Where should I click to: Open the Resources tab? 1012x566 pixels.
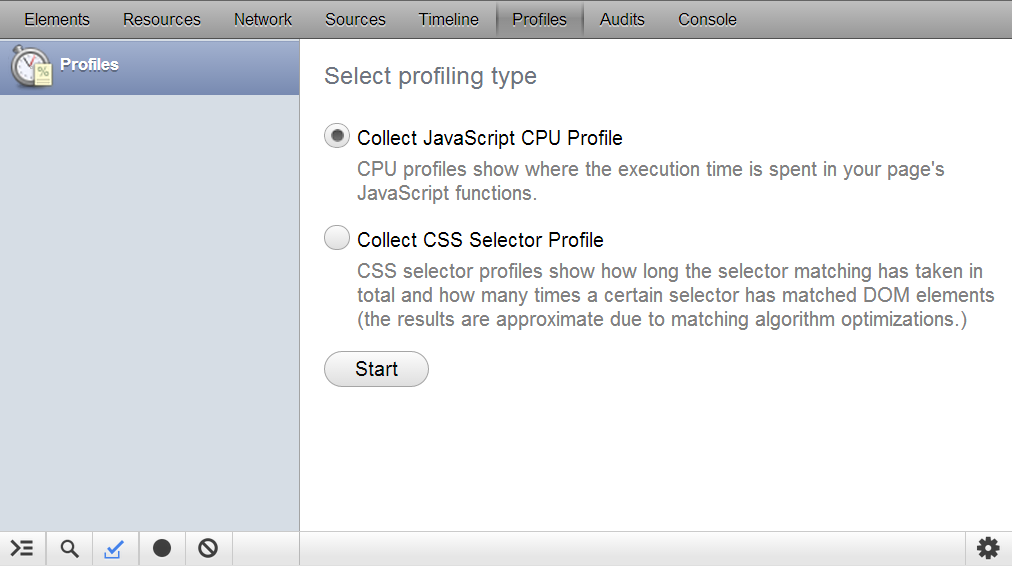click(162, 19)
